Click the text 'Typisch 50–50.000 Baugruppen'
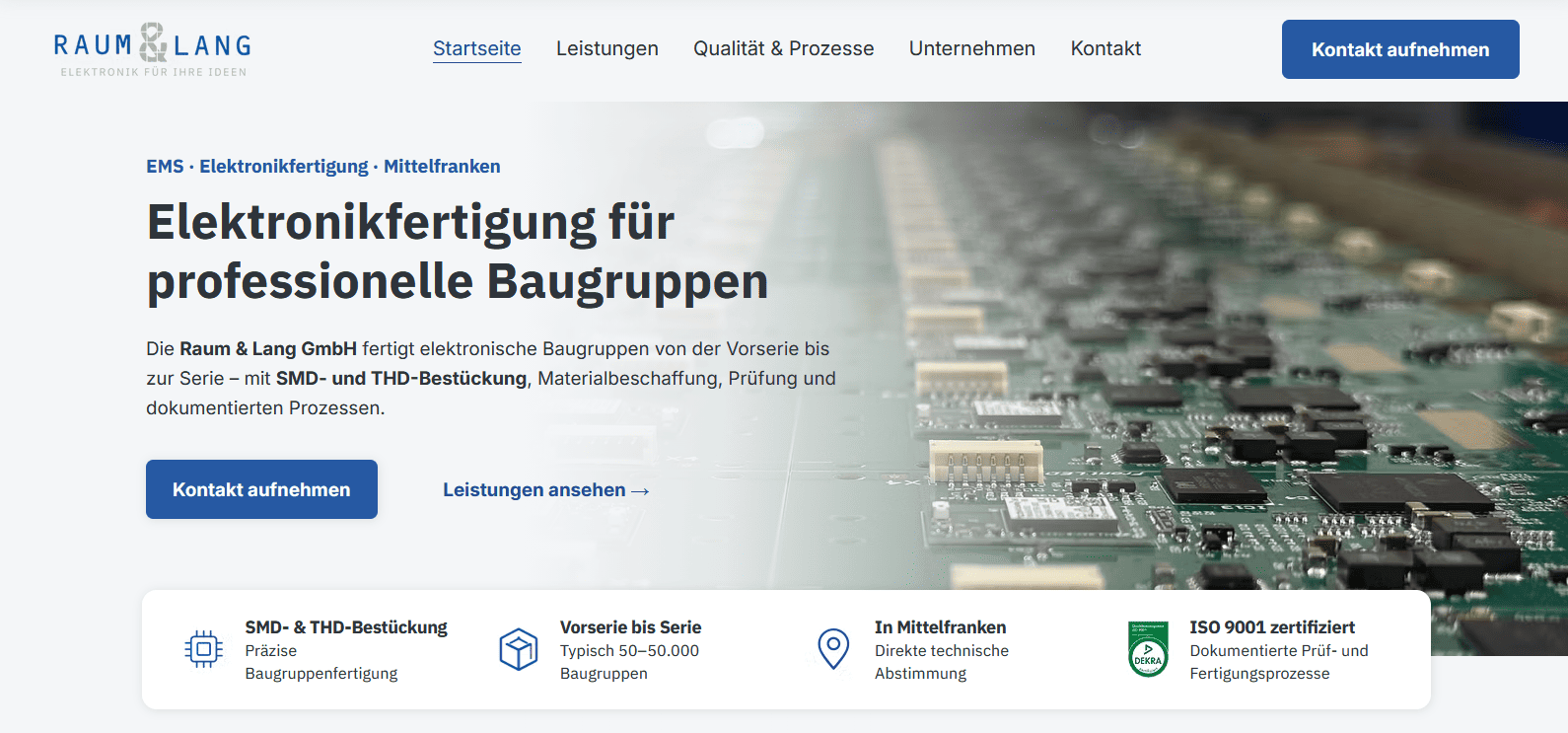Image resolution: width=1568 pixels, height=733 pixels. [629, 662]
